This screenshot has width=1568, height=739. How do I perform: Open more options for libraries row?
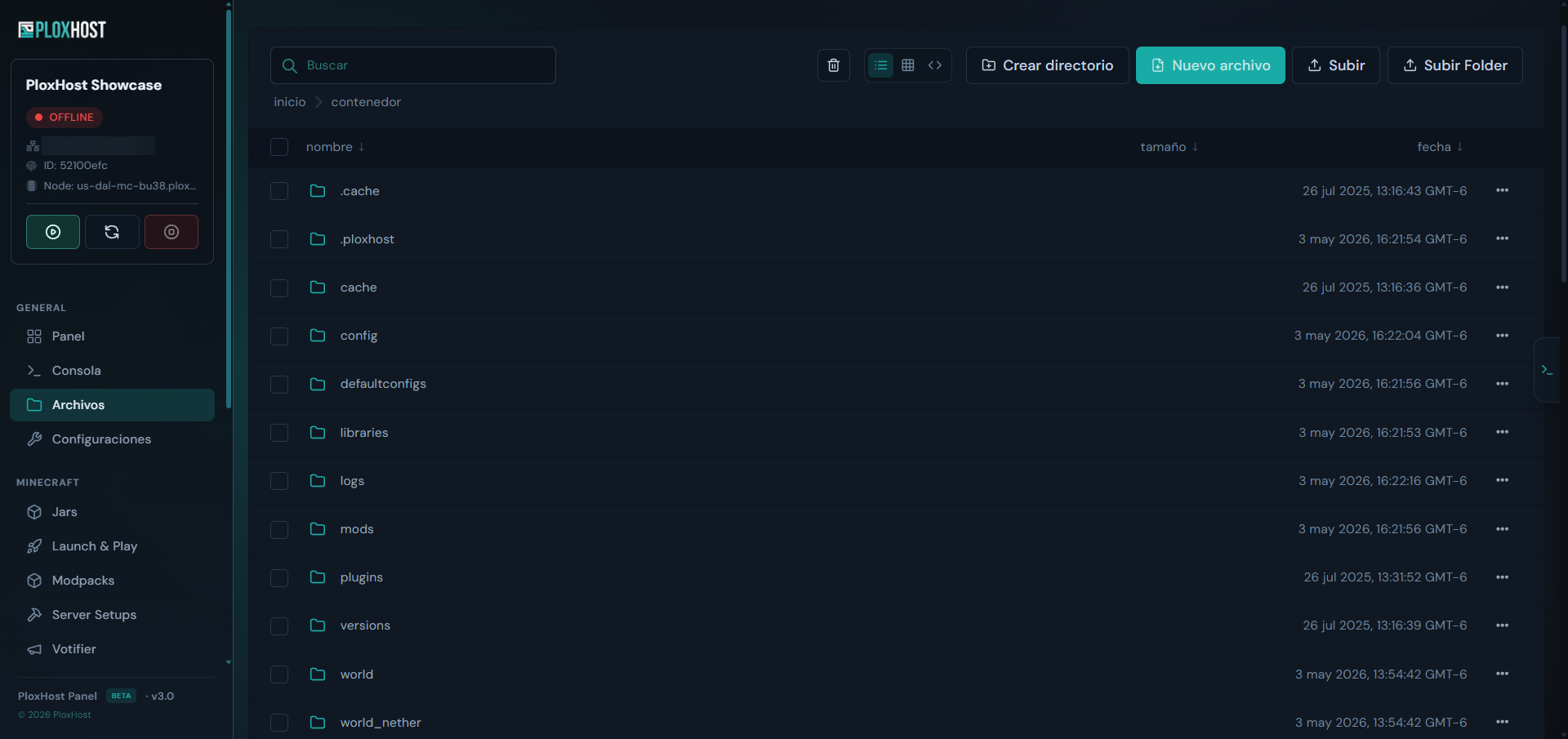point(1502,432)
